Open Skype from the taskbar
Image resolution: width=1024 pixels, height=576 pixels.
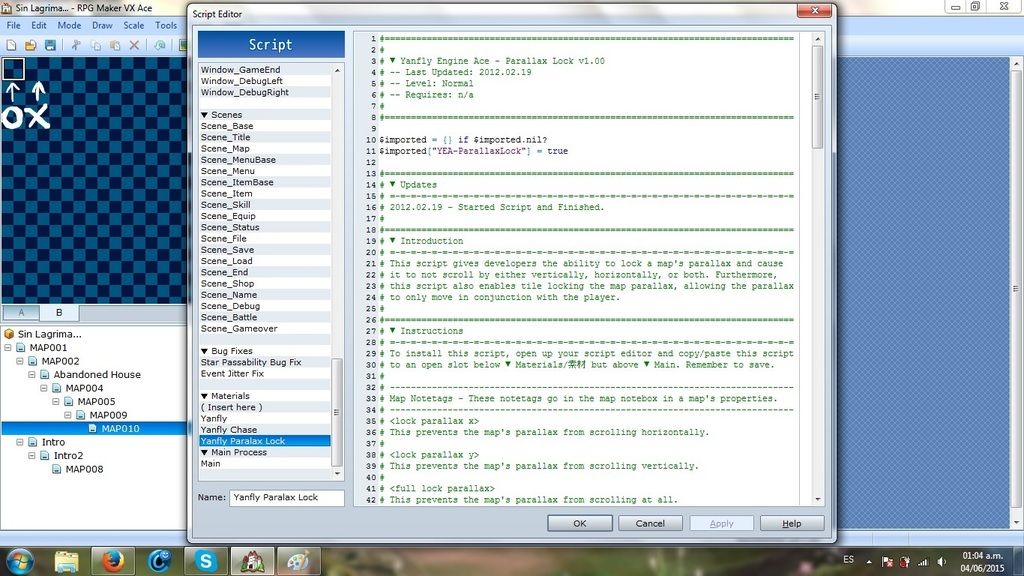pos(206,561)
